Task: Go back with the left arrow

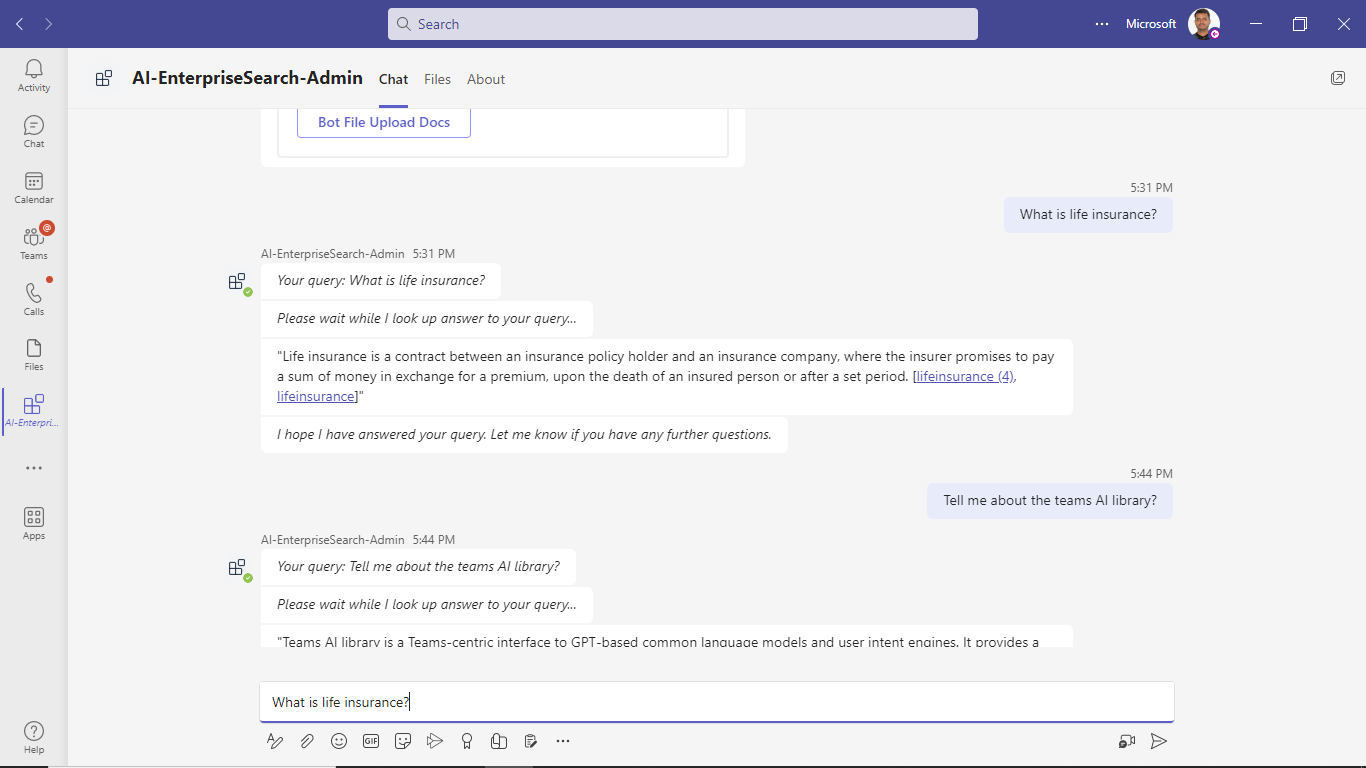Action: [20, 24]
